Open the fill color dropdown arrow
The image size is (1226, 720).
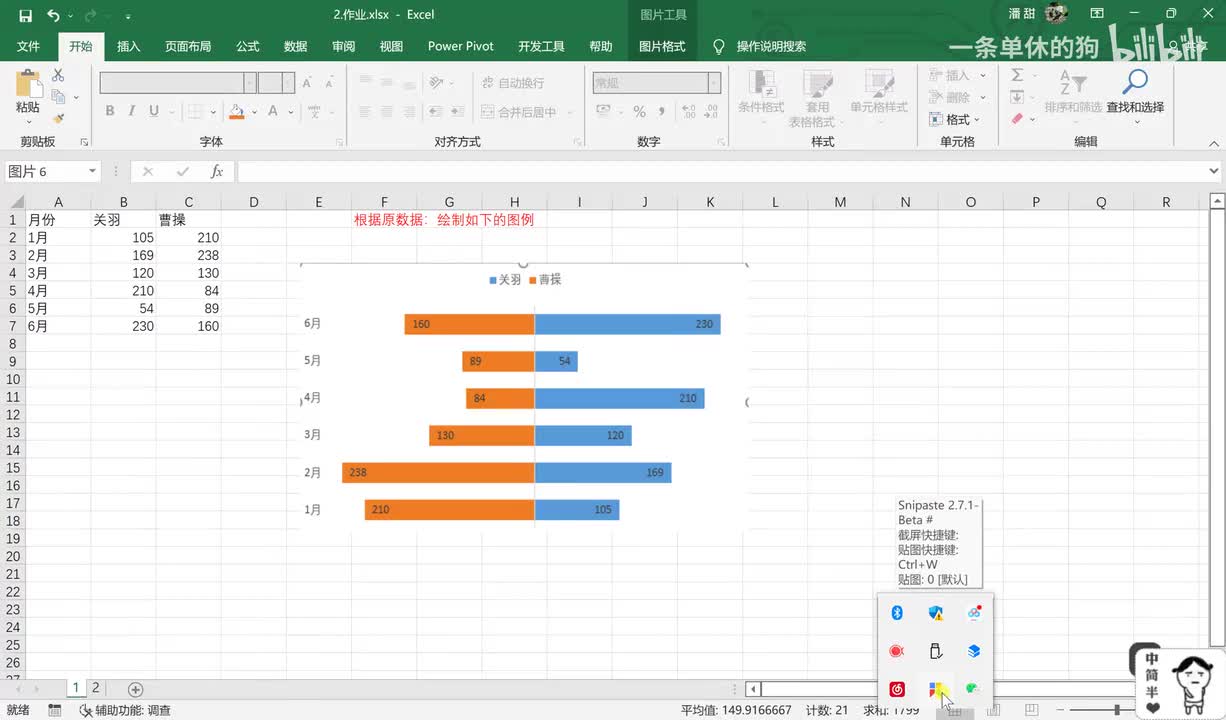coord(254,112)
